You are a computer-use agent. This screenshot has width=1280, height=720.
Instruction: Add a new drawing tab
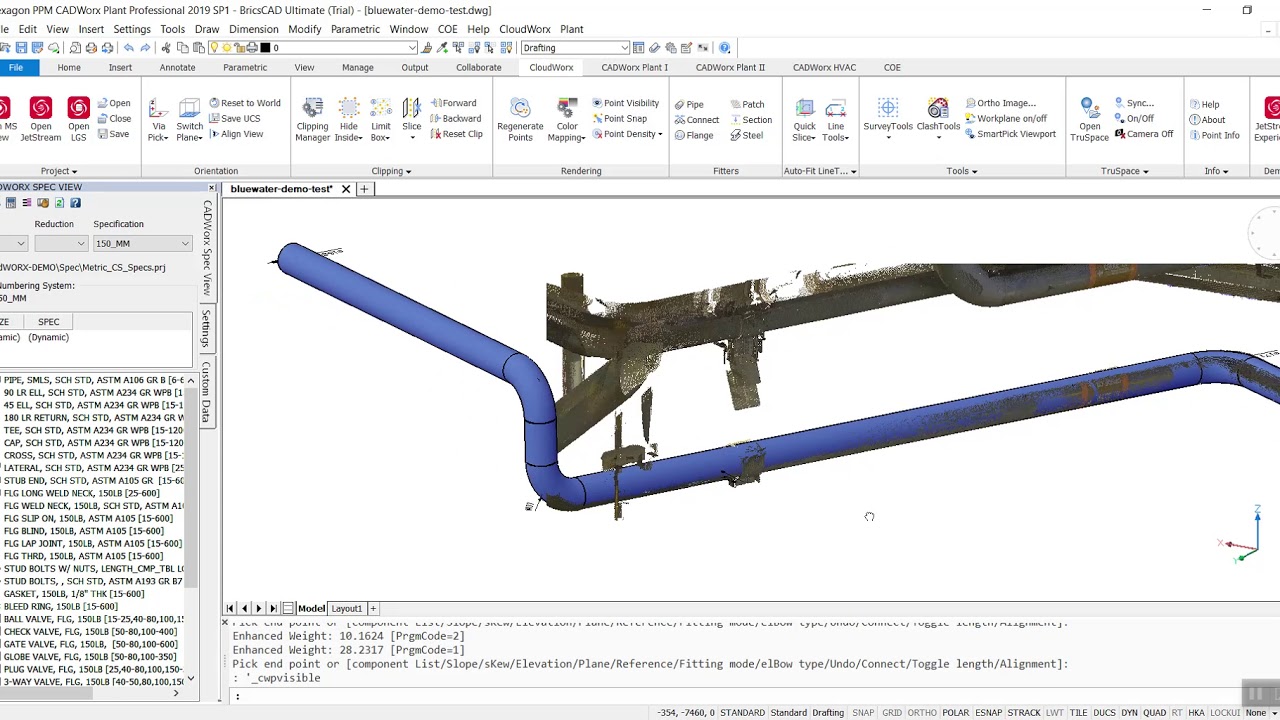[x=364, y=189]
